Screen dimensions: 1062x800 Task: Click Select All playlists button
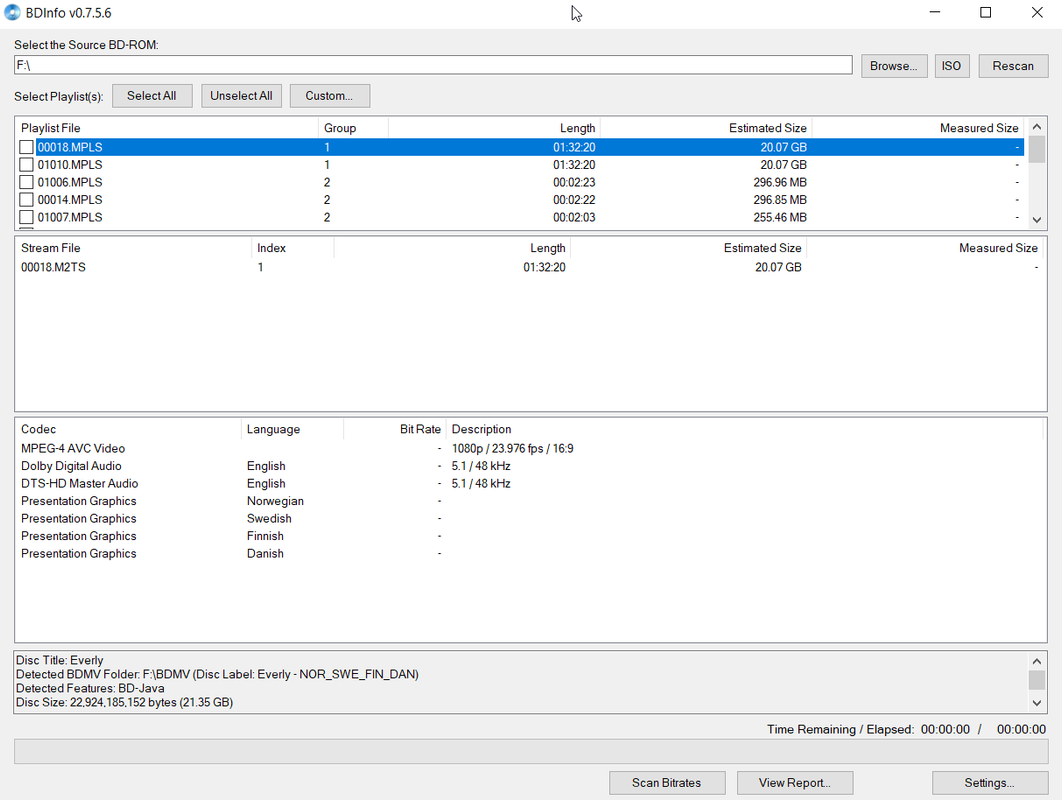(x=152, y=96)
